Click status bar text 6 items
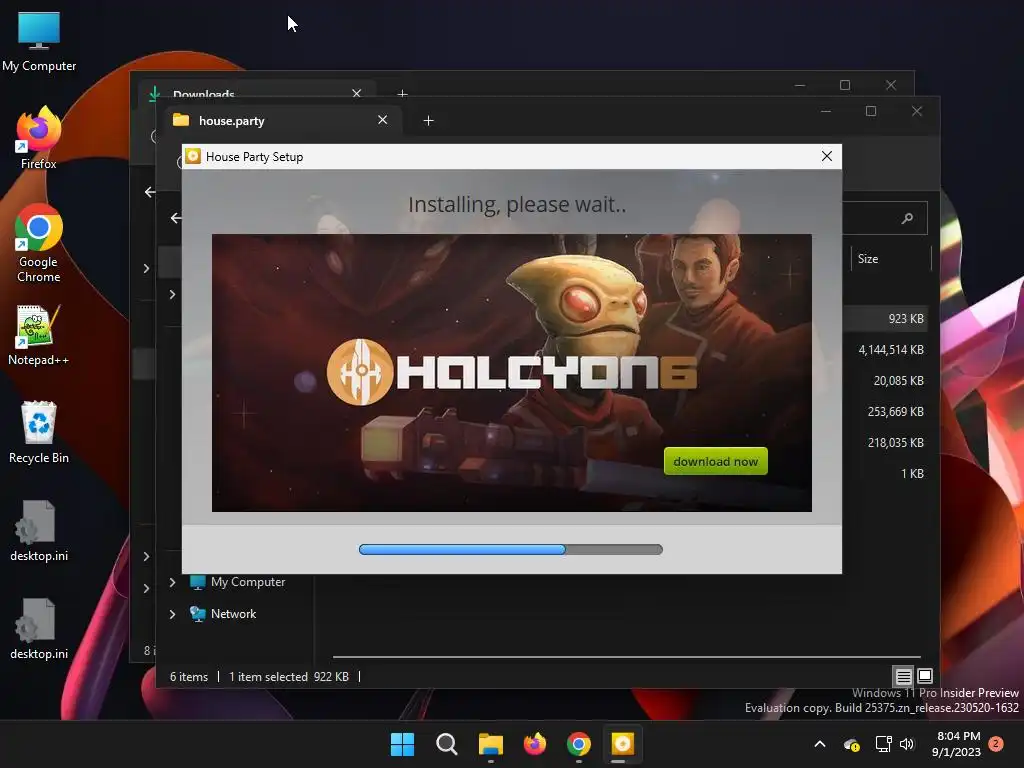1024x768 pixels. tap(189, 677)
